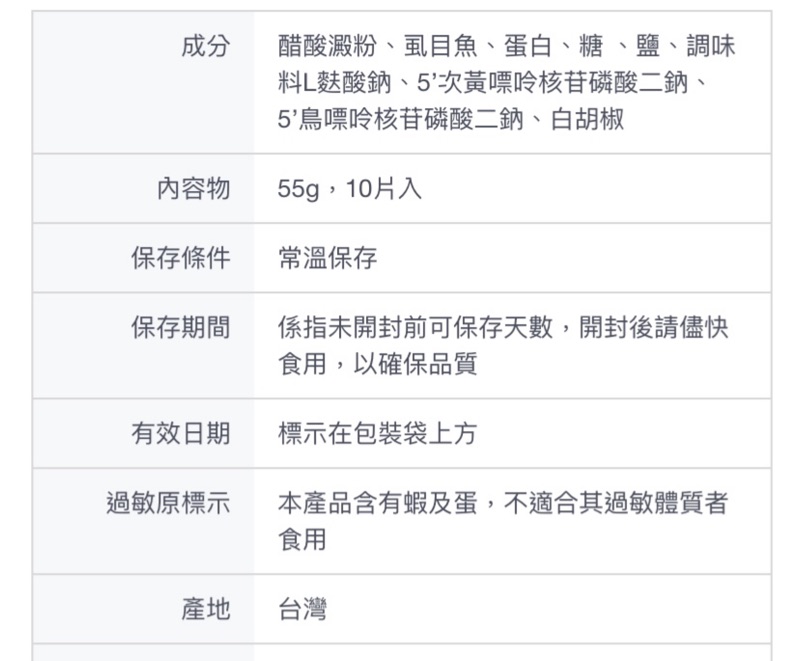Click the 產地 row label

coord(205,608)
